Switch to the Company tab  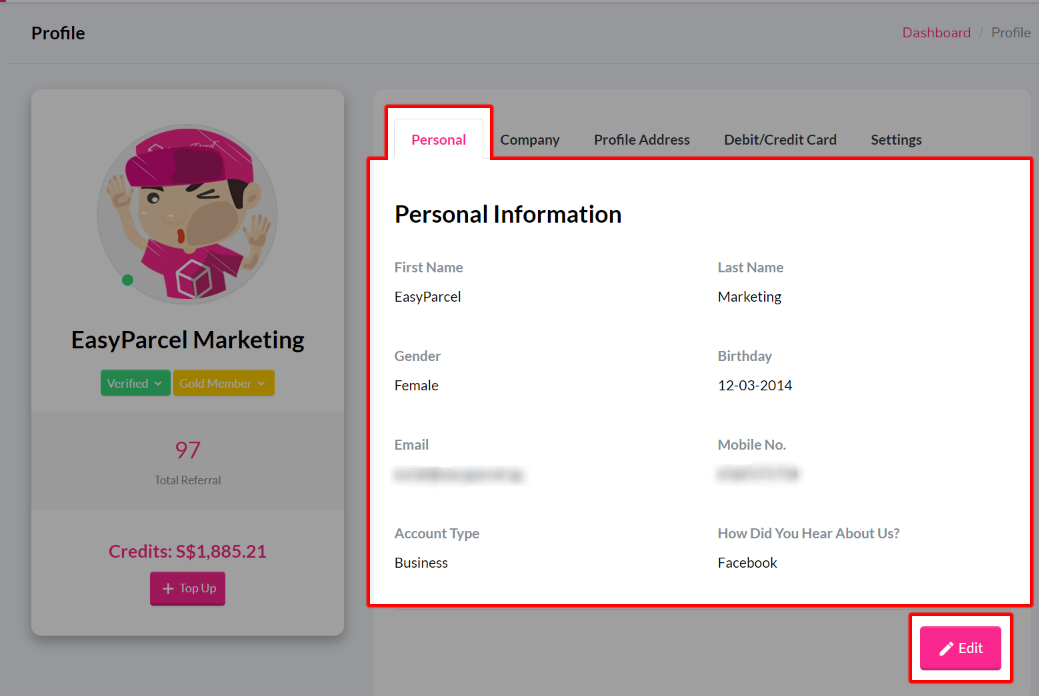tap(529, 139)
